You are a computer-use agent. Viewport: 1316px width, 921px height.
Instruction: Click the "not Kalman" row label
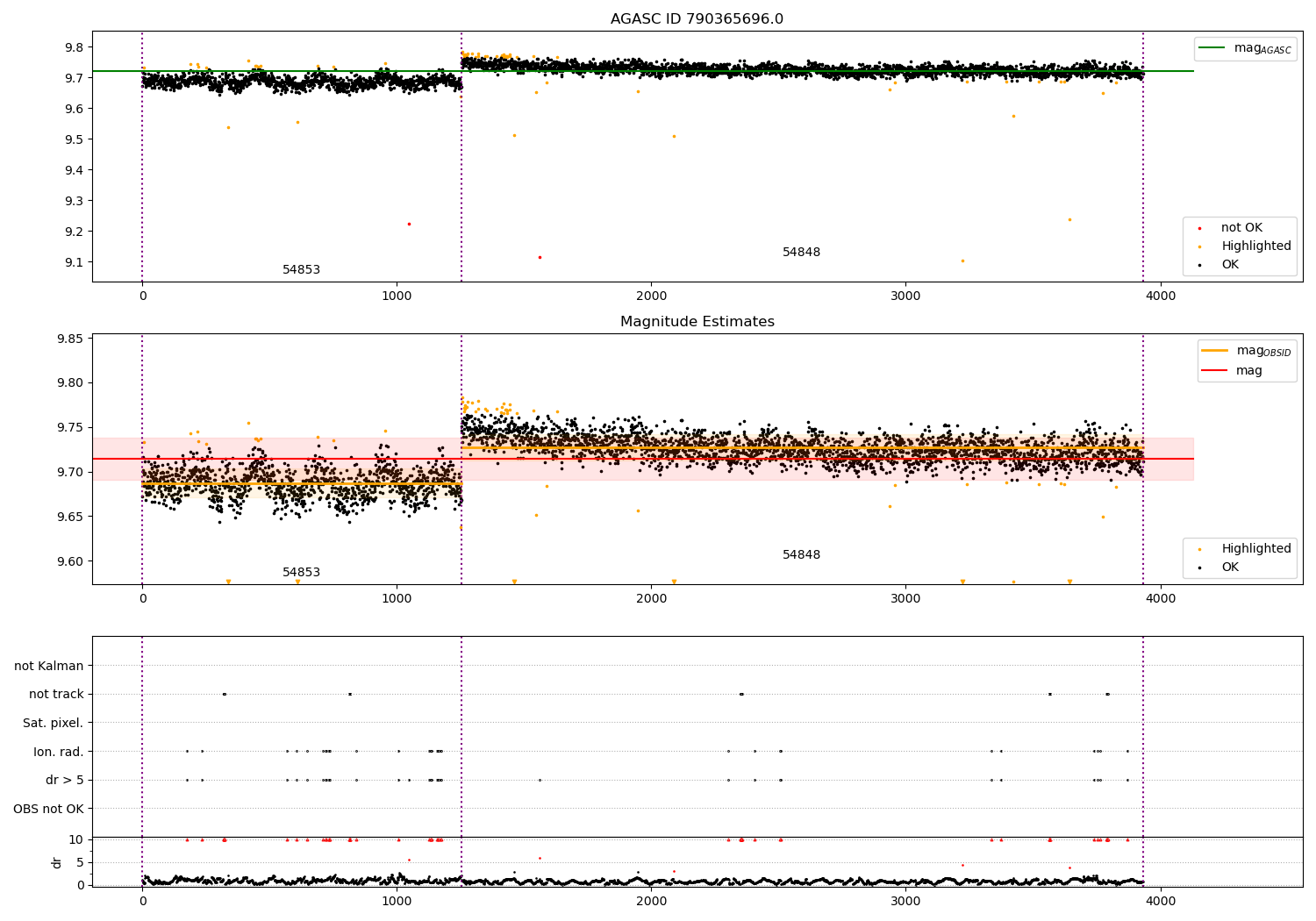click(49, 667)
